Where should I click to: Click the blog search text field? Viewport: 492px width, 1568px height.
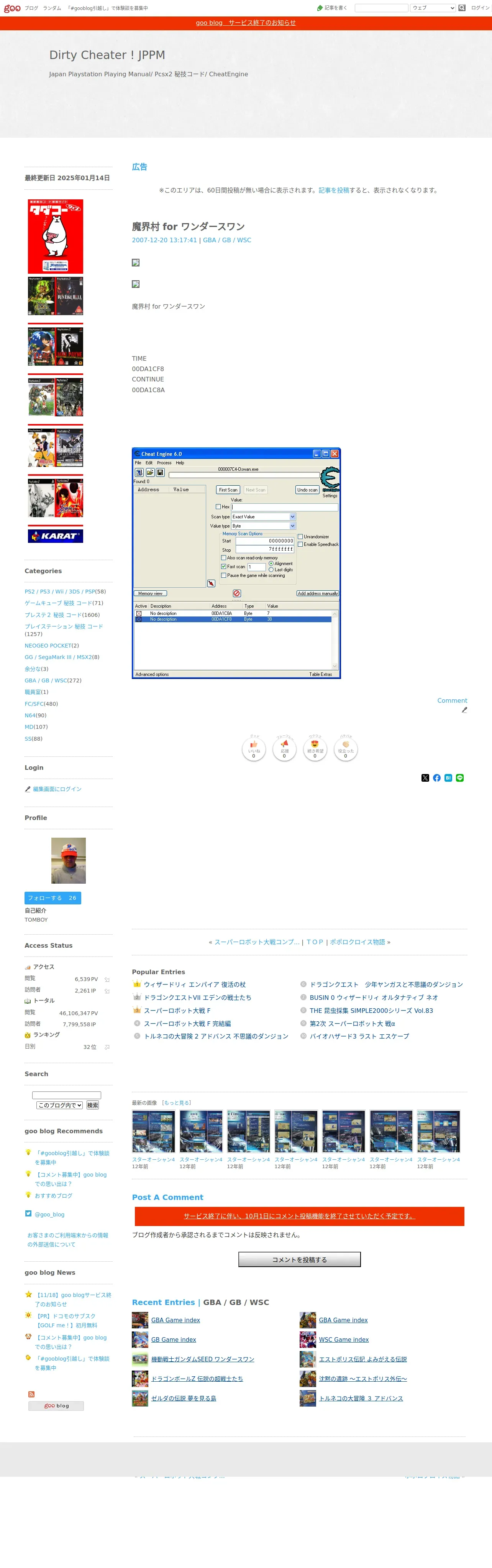click(66, 1095)
